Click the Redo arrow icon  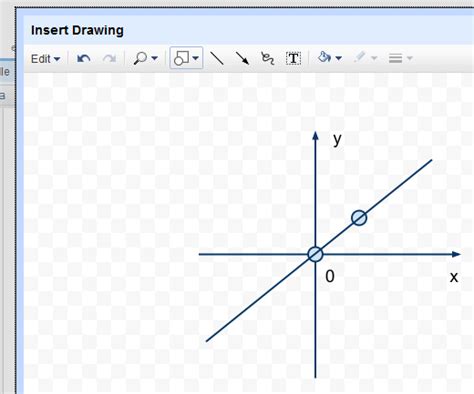pos(109,59)
